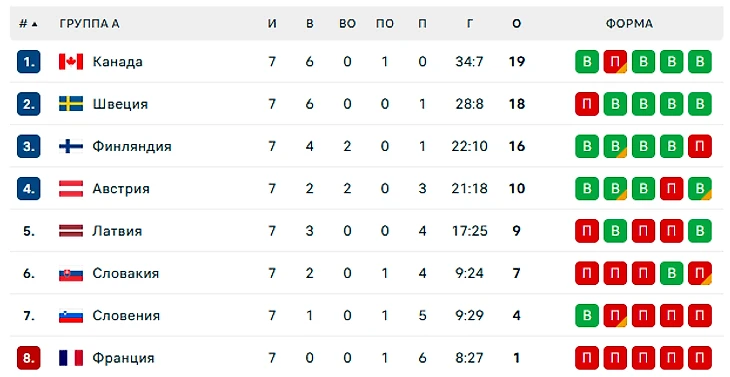Click the blue rank 1 badge
This screenshot has height=377, width=730.
28,61
